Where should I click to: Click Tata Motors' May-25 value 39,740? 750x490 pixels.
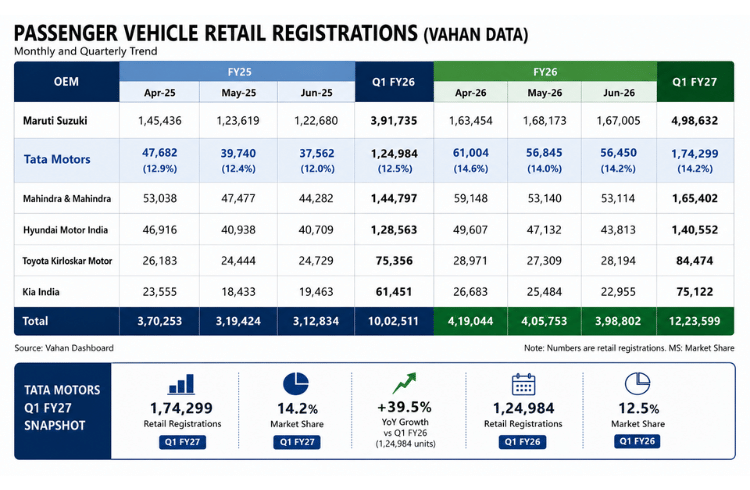tap(238, 153)
